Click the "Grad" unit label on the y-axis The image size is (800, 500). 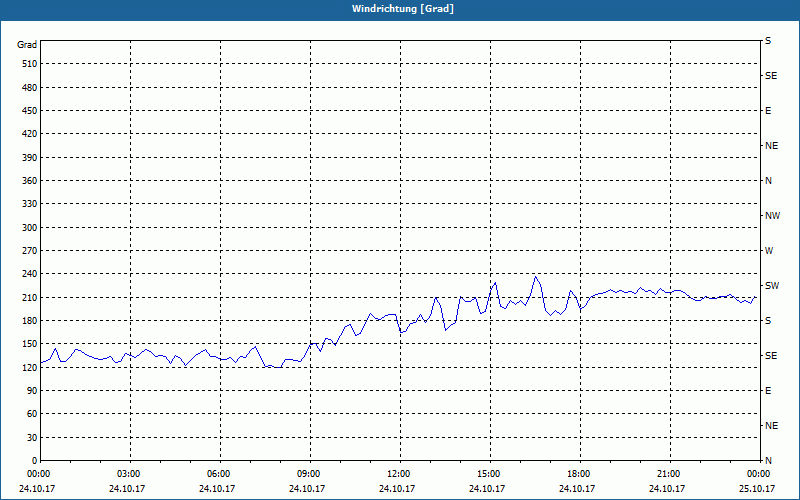point(27,45)
